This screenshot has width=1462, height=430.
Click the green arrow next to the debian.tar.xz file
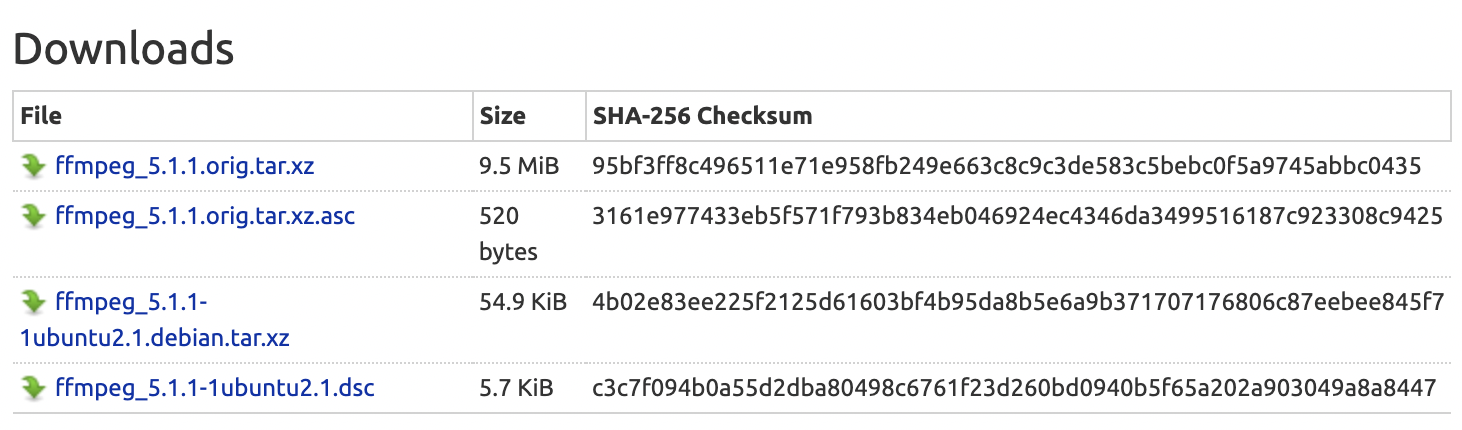tap(34, 301)
